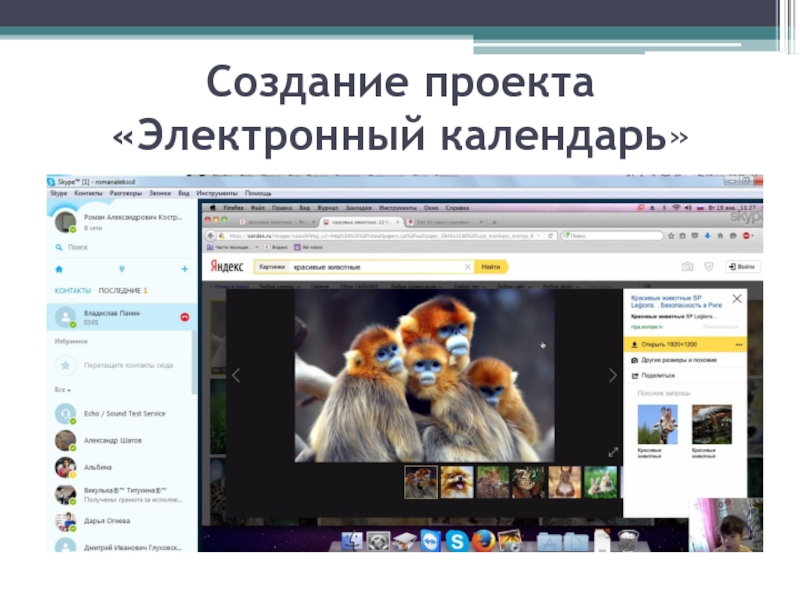800x600 pixels.
Task: Open TeamViewer icon in the dock
Action: click(x=431, y=541)
